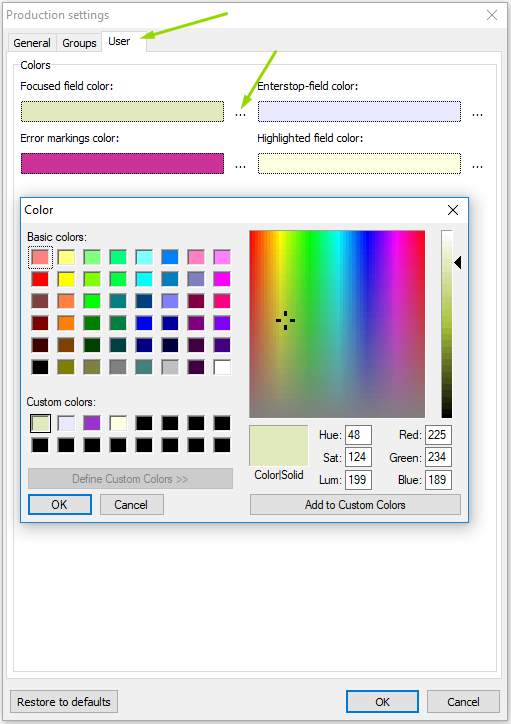
Task: Open the Error markings color ellipsis button
Action: tap(240, 165)
